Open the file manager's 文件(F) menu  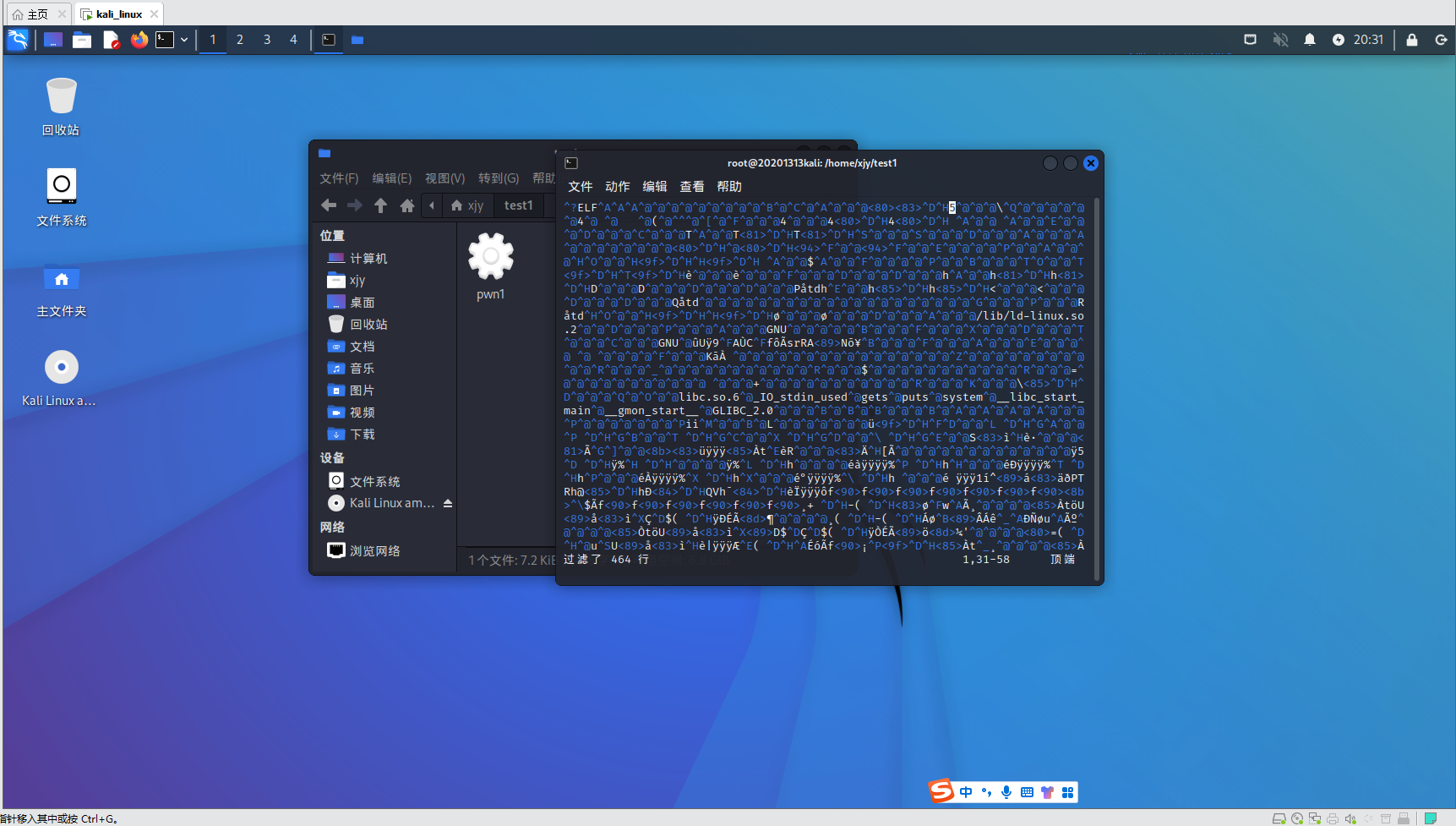[339, 178]
